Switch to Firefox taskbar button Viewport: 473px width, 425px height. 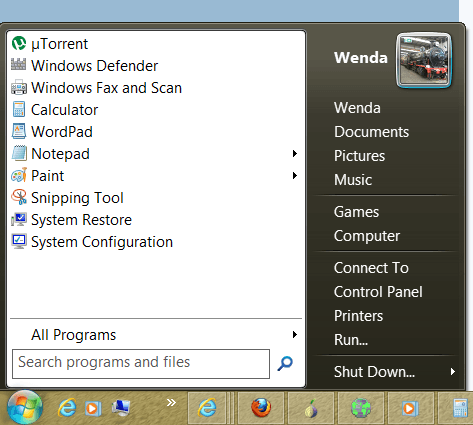point(261,408)
